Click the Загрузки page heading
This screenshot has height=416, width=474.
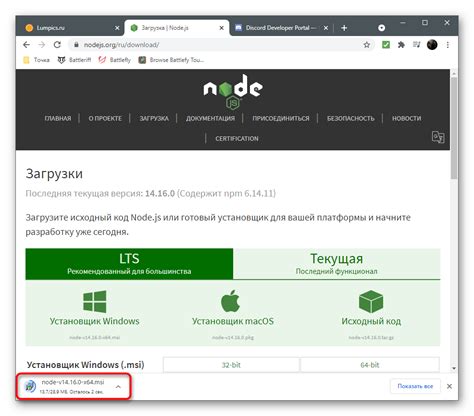coord(54,174)
